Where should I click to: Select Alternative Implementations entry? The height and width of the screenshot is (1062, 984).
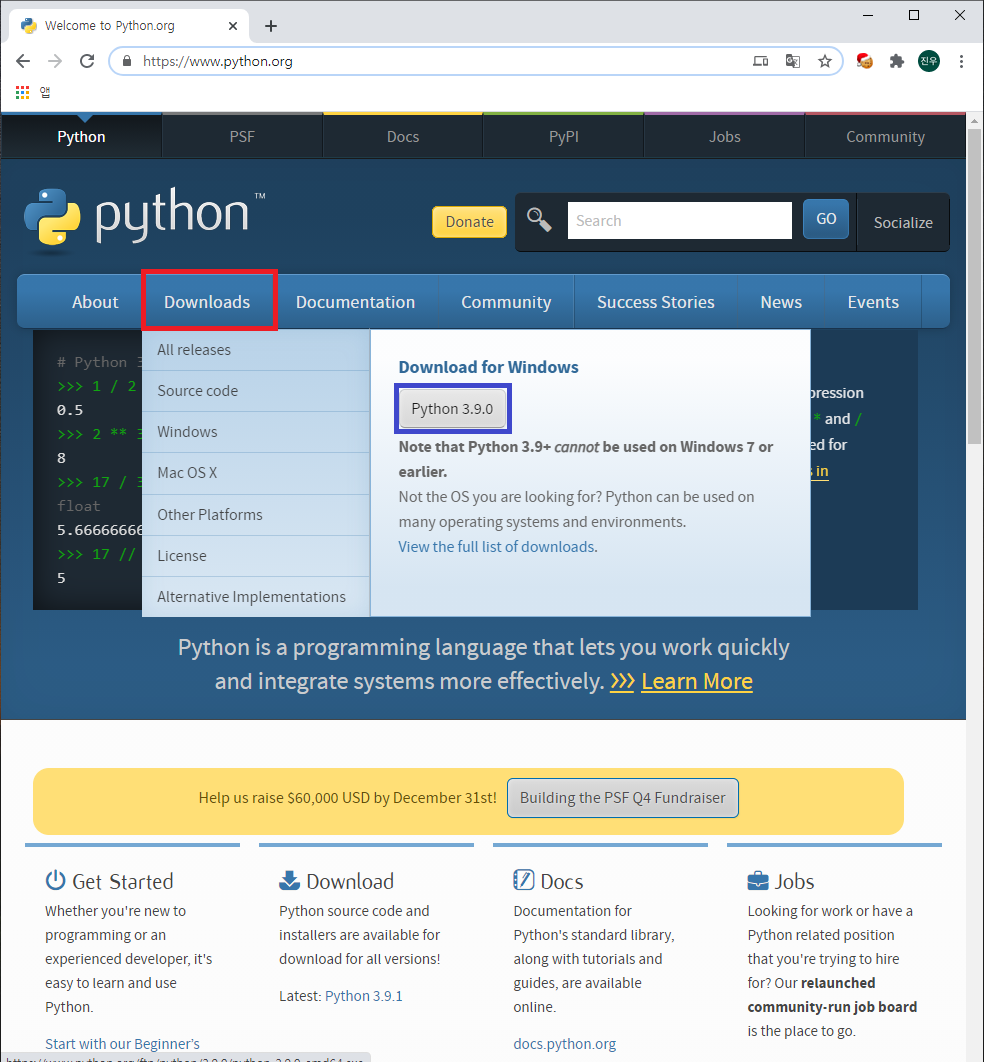pyautogui.click(x=256, y=597)
